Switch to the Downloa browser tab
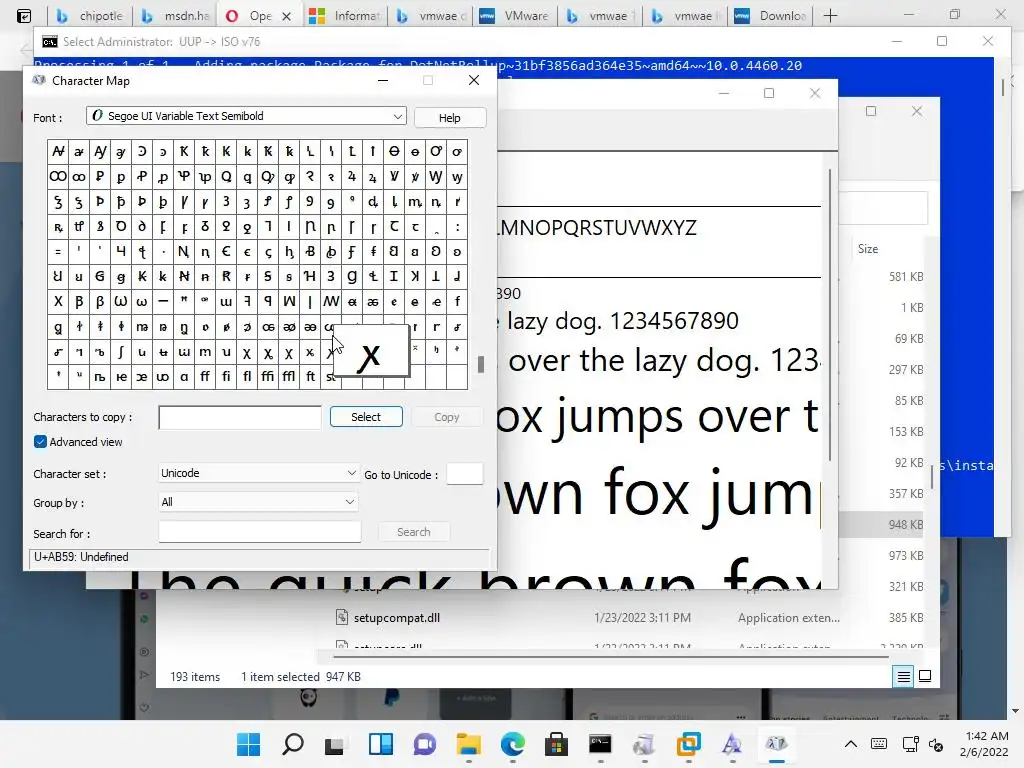The width and height of the screenshot is (1024, 768). click(x=771, y=16)
